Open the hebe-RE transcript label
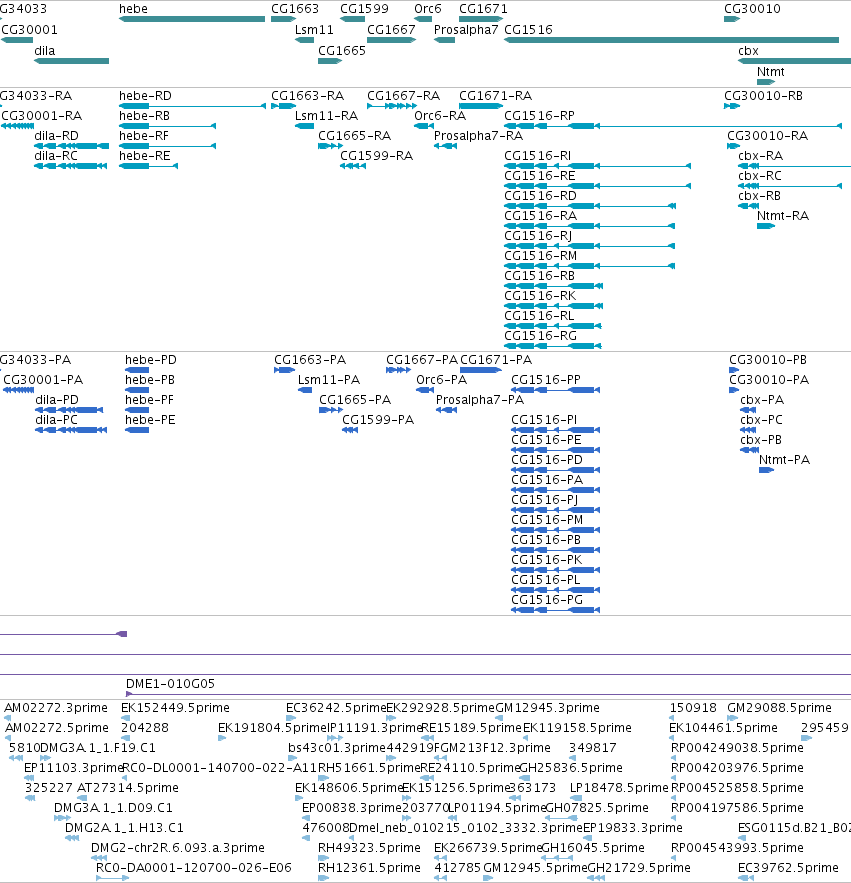 [145, 156]
